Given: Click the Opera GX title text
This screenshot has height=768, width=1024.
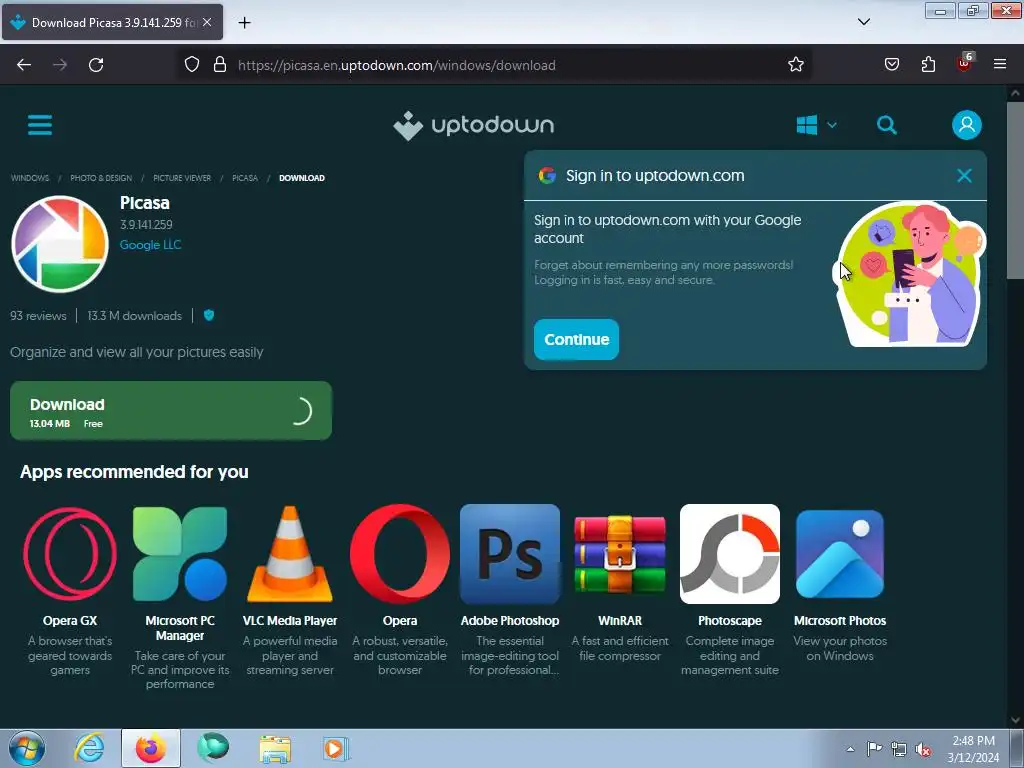Looking at the screenshot, I should (x=70, y=620).
